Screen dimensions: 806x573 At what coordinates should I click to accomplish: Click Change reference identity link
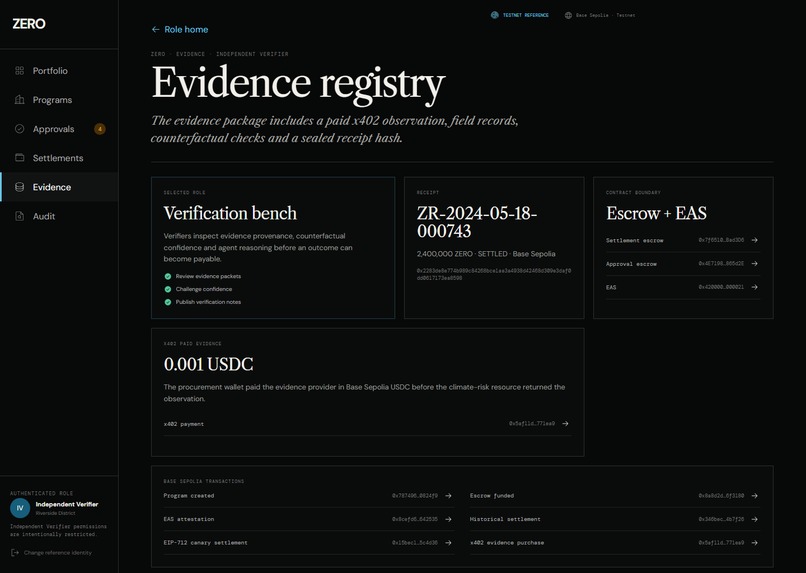pos(58,553)
